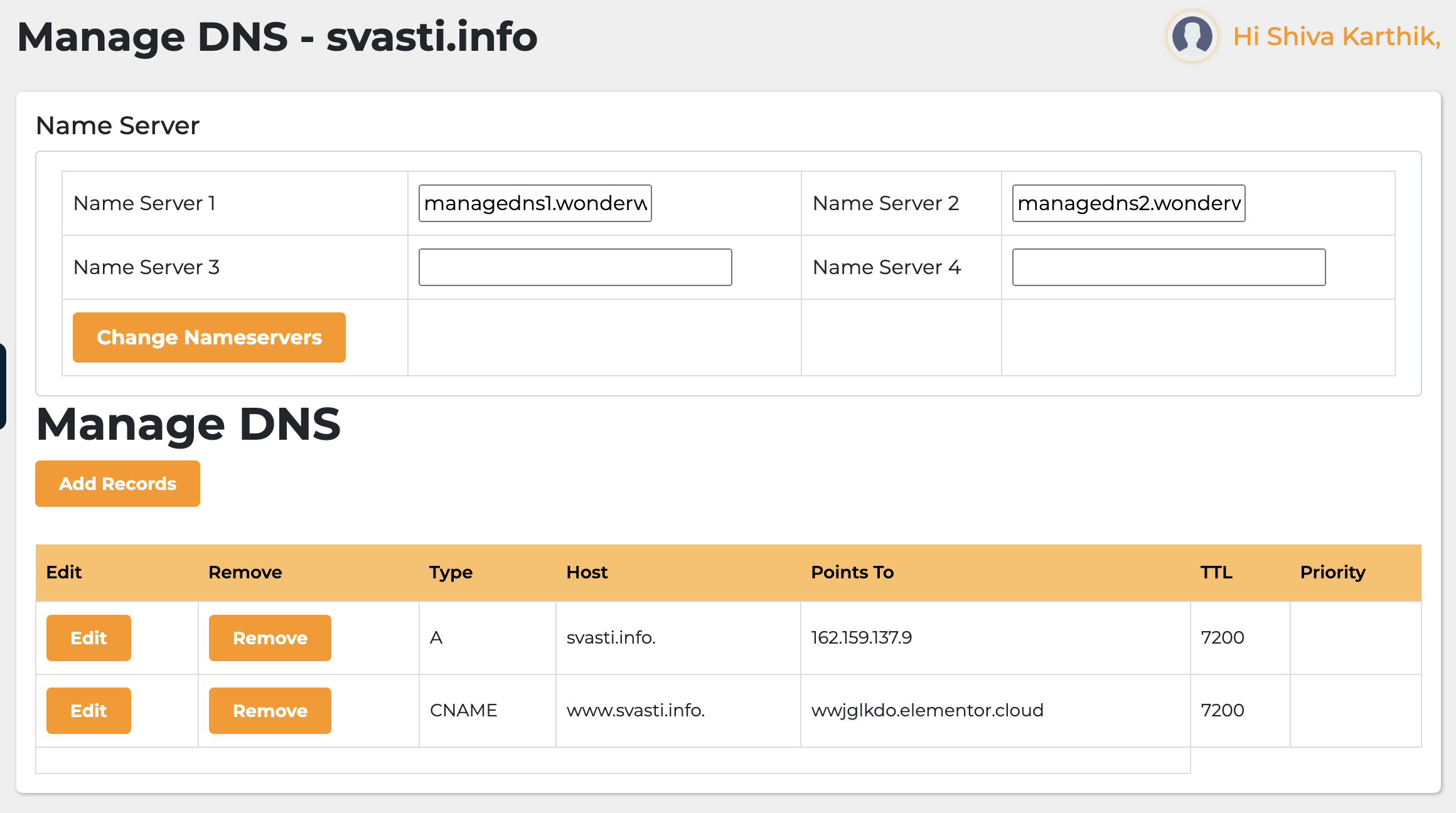Click the Priority column header

(x=1332, y=572)
